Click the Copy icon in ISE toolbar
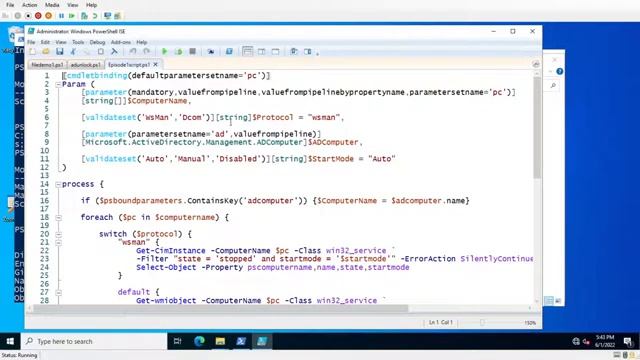The width and height of the screenshot is (640, 360). (x=87, y=51)
